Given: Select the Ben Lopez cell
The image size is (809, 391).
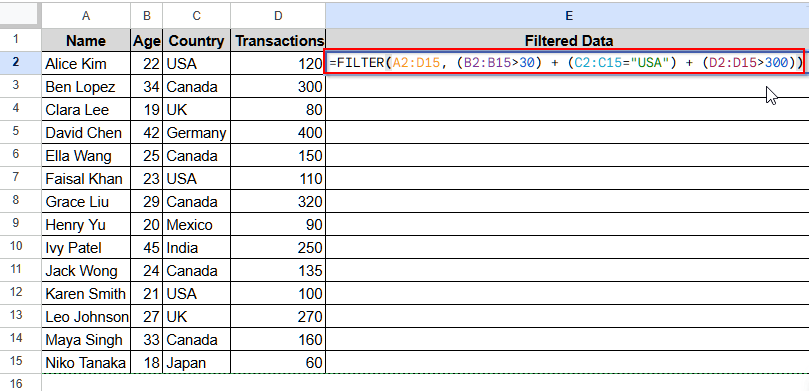Looking at the screenshot, I should pyautogui.click(x=86, y=86).
